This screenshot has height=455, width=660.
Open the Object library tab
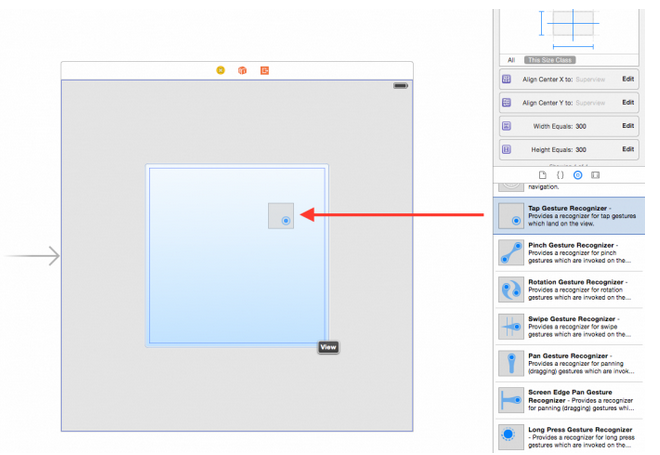pos(578,175)
